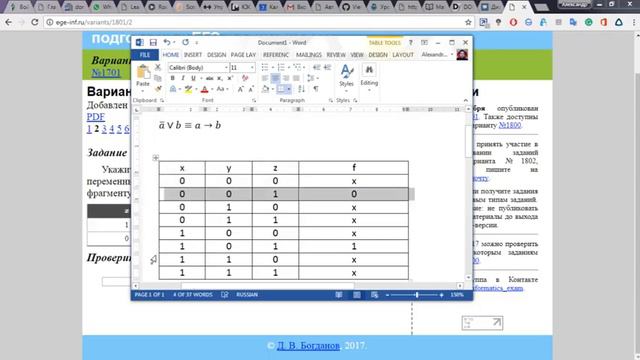Open the word count 4 OF 37 WORDS

click(x=193, y=295)
